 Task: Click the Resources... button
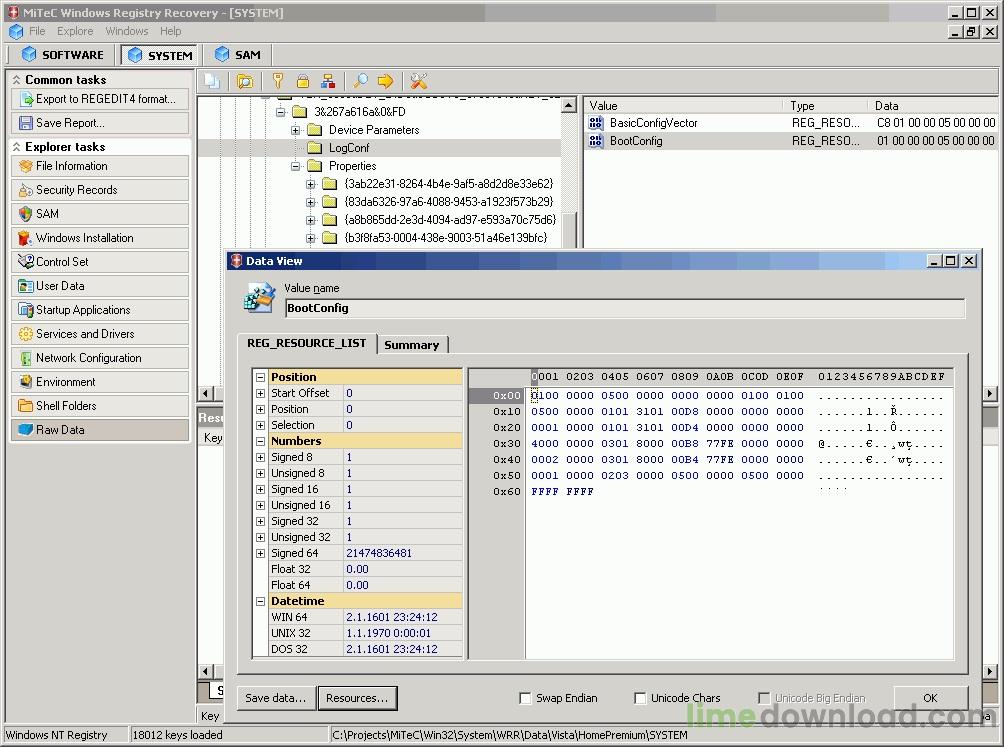tap(357, 698)
